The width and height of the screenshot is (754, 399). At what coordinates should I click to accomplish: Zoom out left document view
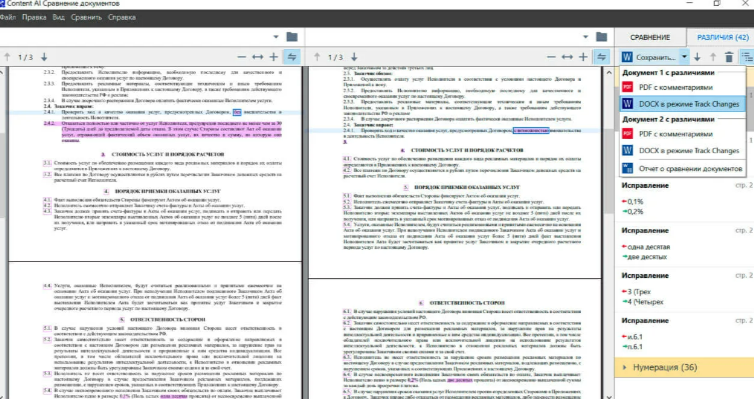[241, 57]
